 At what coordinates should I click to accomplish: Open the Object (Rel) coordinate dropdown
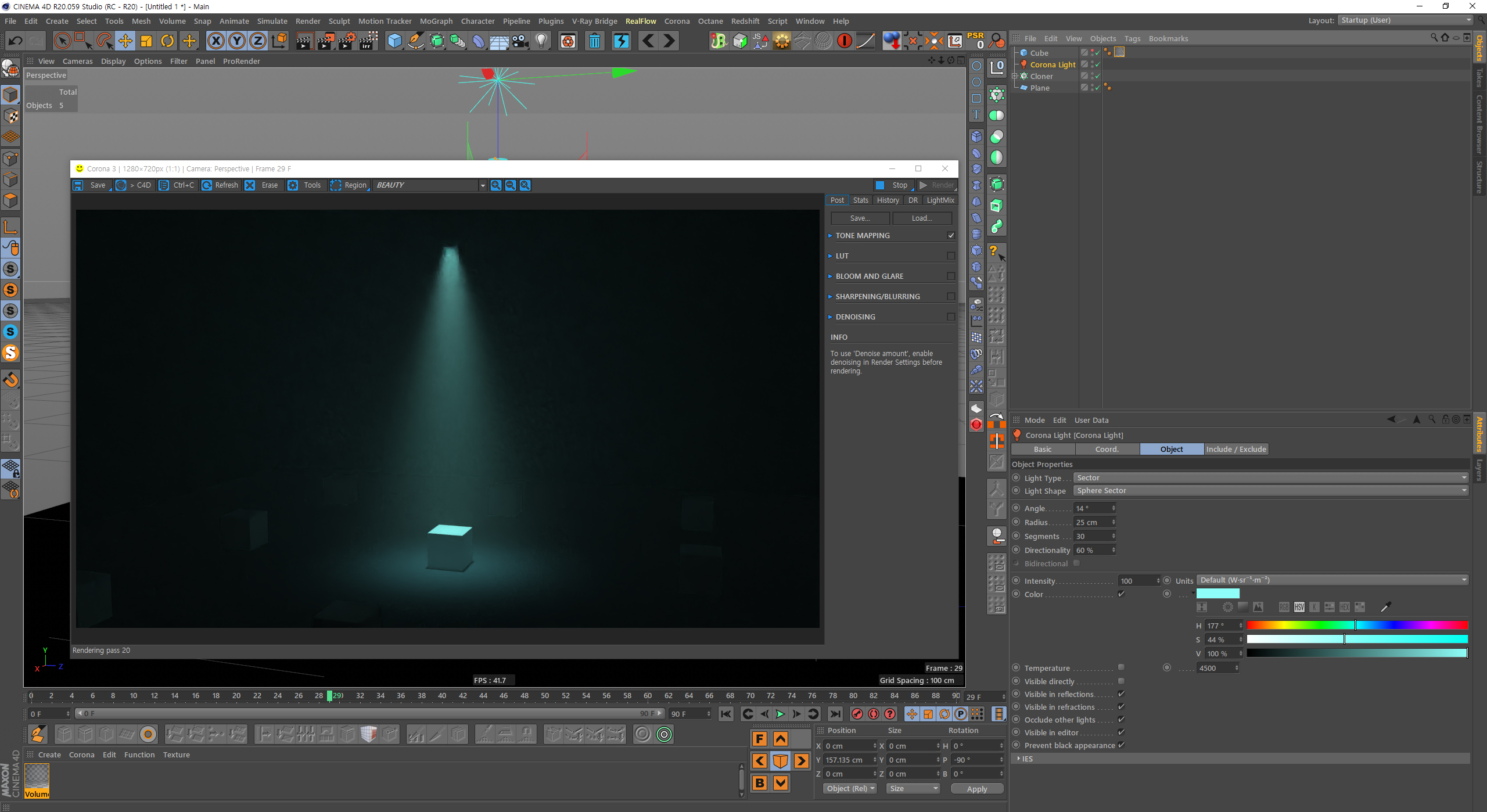[x=850, y=788]
